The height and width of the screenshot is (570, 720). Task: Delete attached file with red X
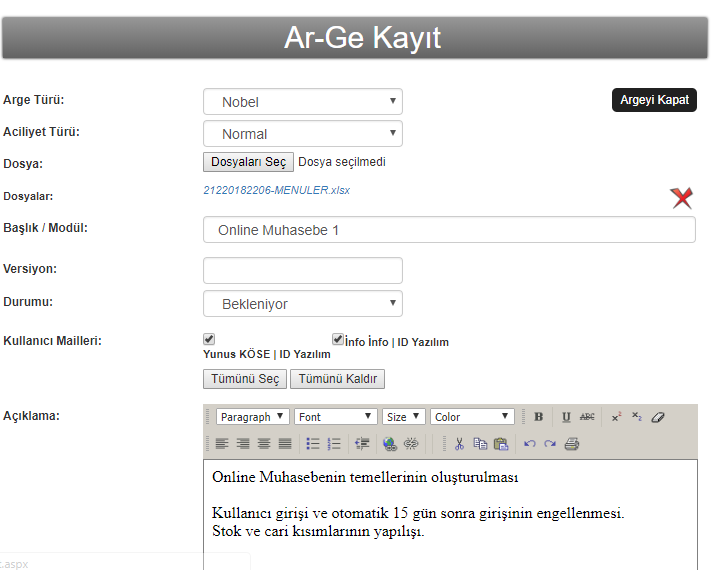pyautogui.click(x=682, y=198)
